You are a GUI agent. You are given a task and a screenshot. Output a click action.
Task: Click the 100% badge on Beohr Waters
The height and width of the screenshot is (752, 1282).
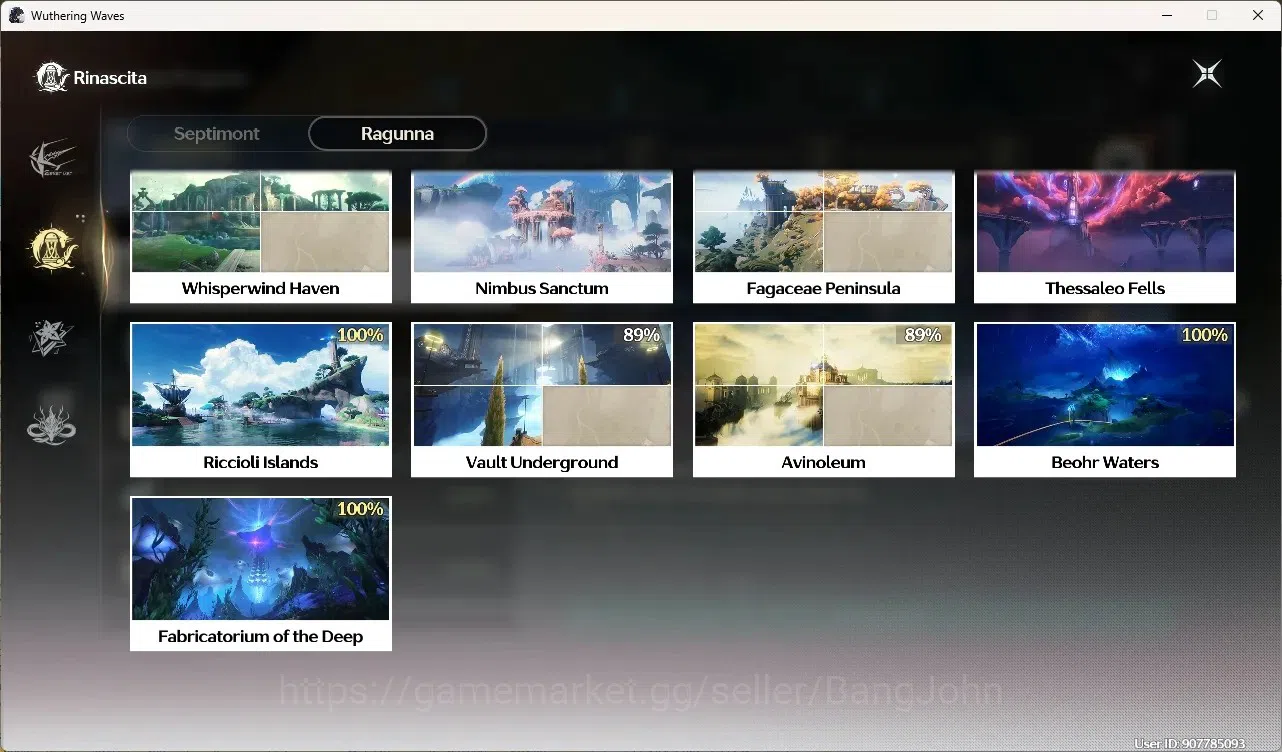pos(1205,335)
